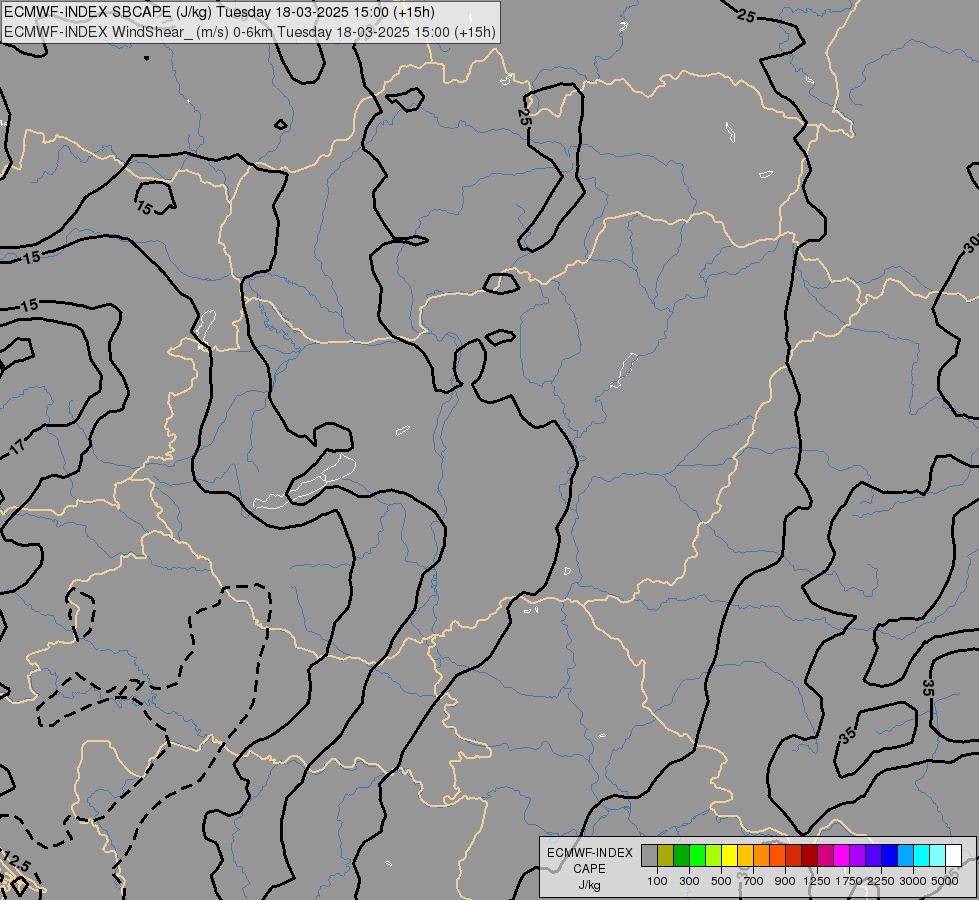Click the 900 value under the legend
This screenshot has width=979, height=900.
[x=785, y=881]
